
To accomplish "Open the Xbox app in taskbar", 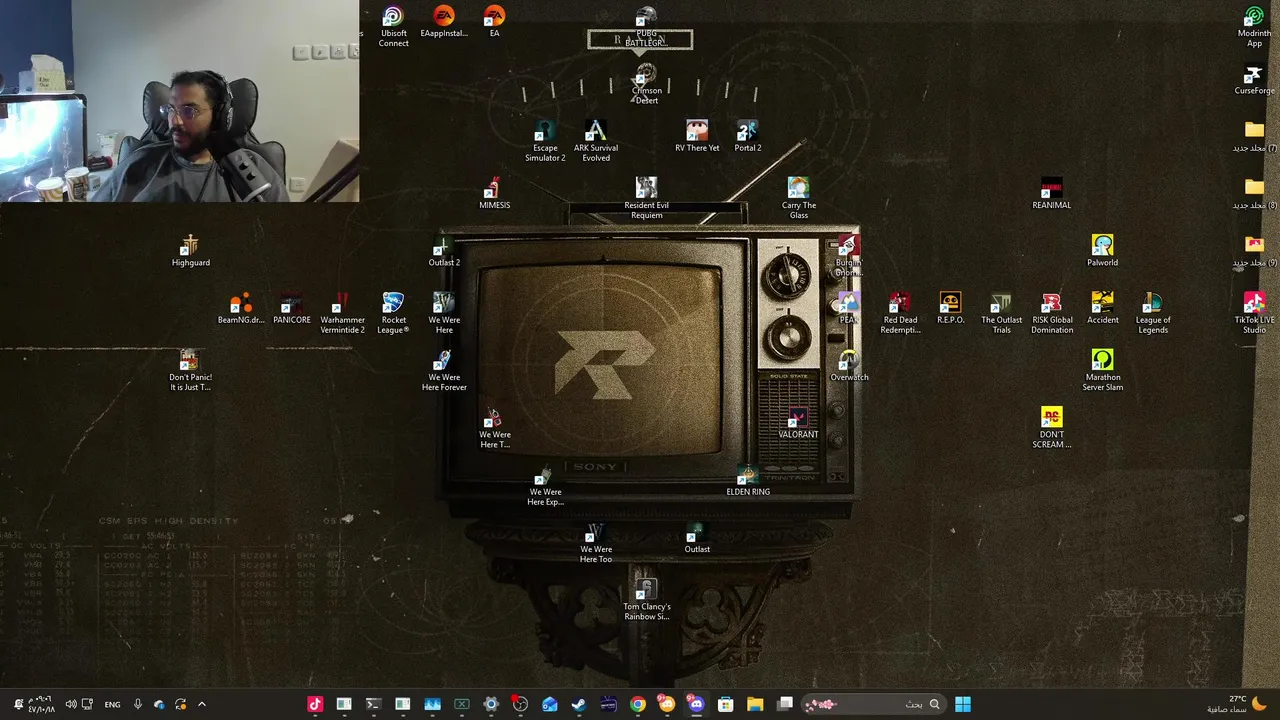I will [x=462, y=704].
